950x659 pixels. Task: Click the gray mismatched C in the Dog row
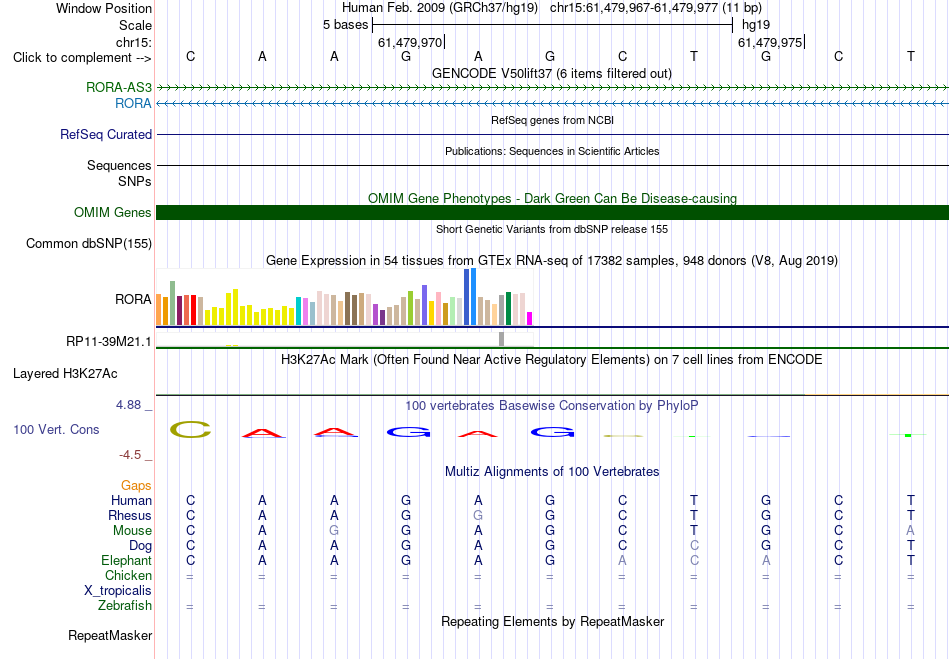[694, 546]
